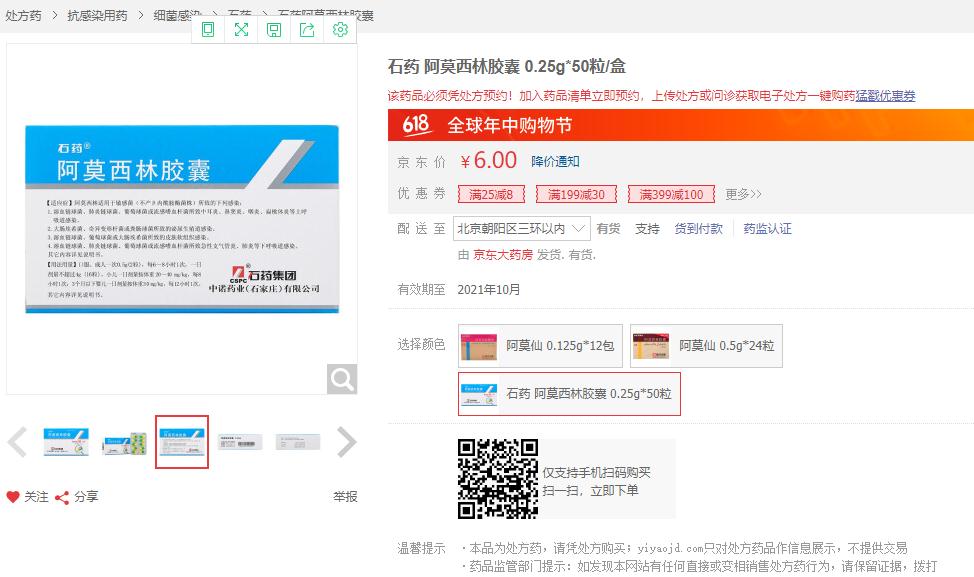Click the 分享 share icon
Image resolution: width=974 pixels, height=577 pixels.
(x=62, y=497)
